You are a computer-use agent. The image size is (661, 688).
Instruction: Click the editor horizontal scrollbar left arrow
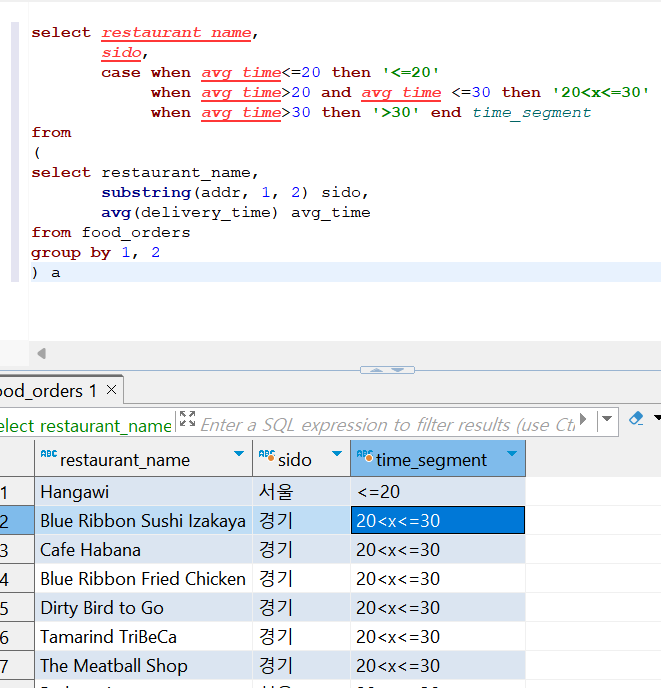pos(42,353)
